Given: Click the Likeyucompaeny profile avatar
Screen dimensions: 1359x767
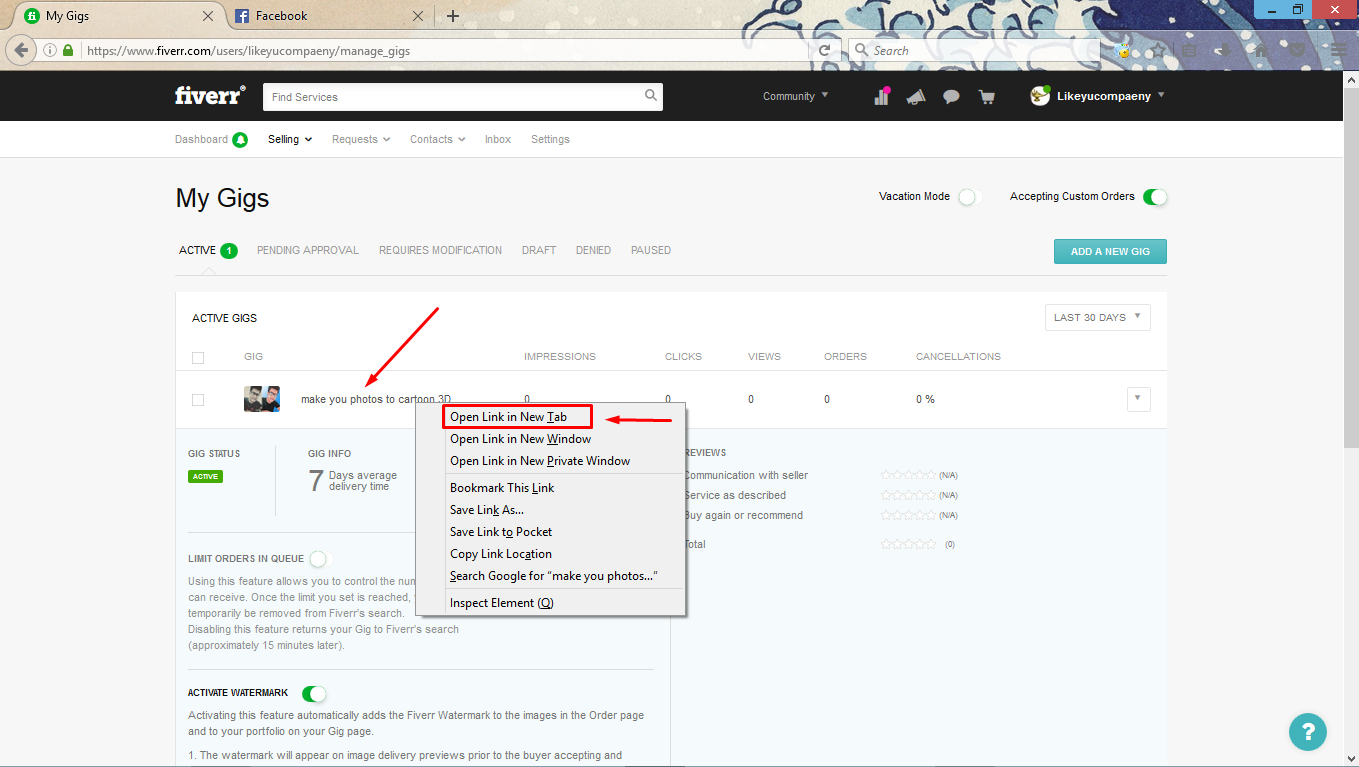Looking at the screenshot, I should point(1040,96).
